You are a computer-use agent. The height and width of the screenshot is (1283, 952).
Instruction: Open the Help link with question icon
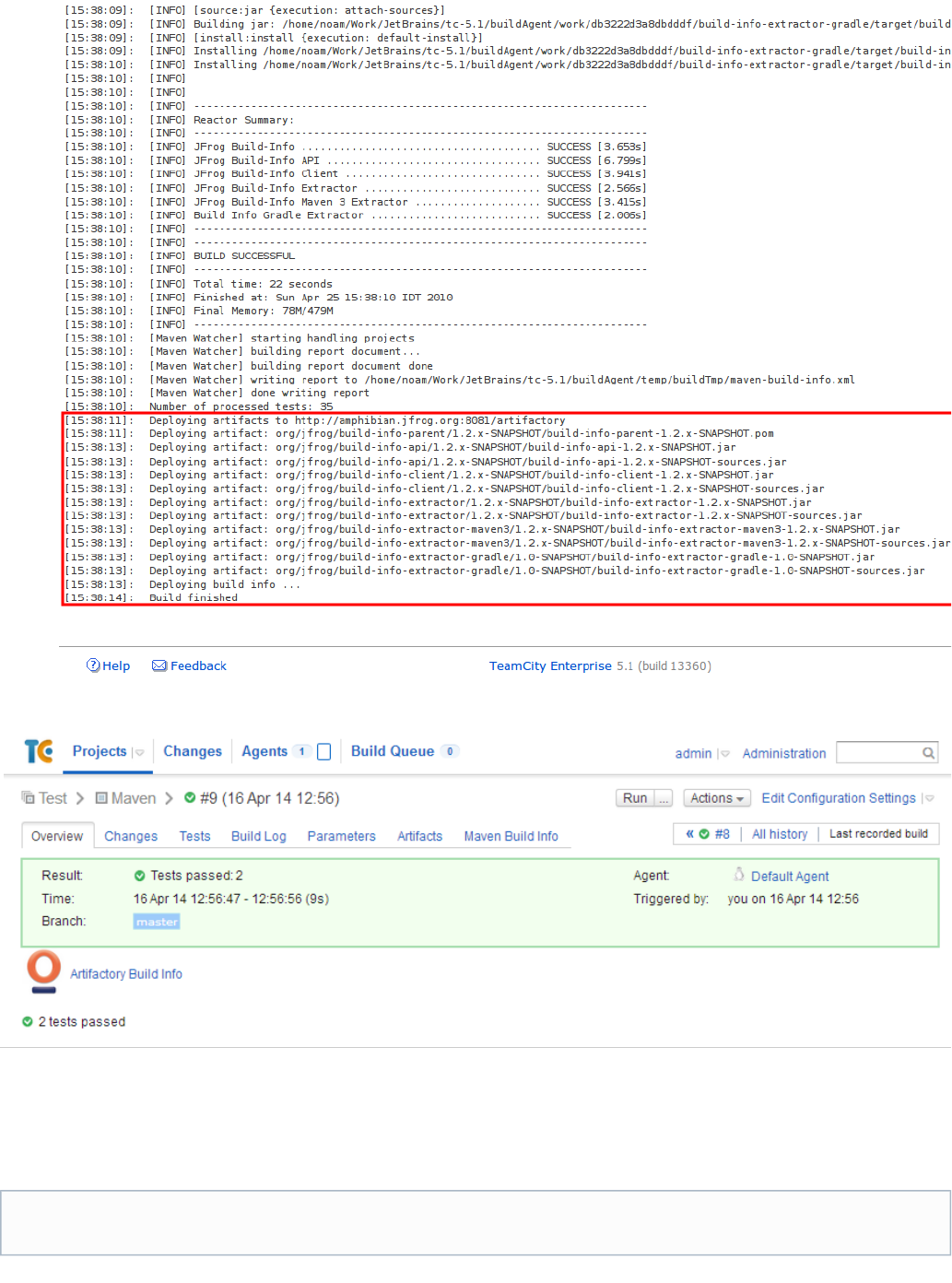[x=108, y=665]
